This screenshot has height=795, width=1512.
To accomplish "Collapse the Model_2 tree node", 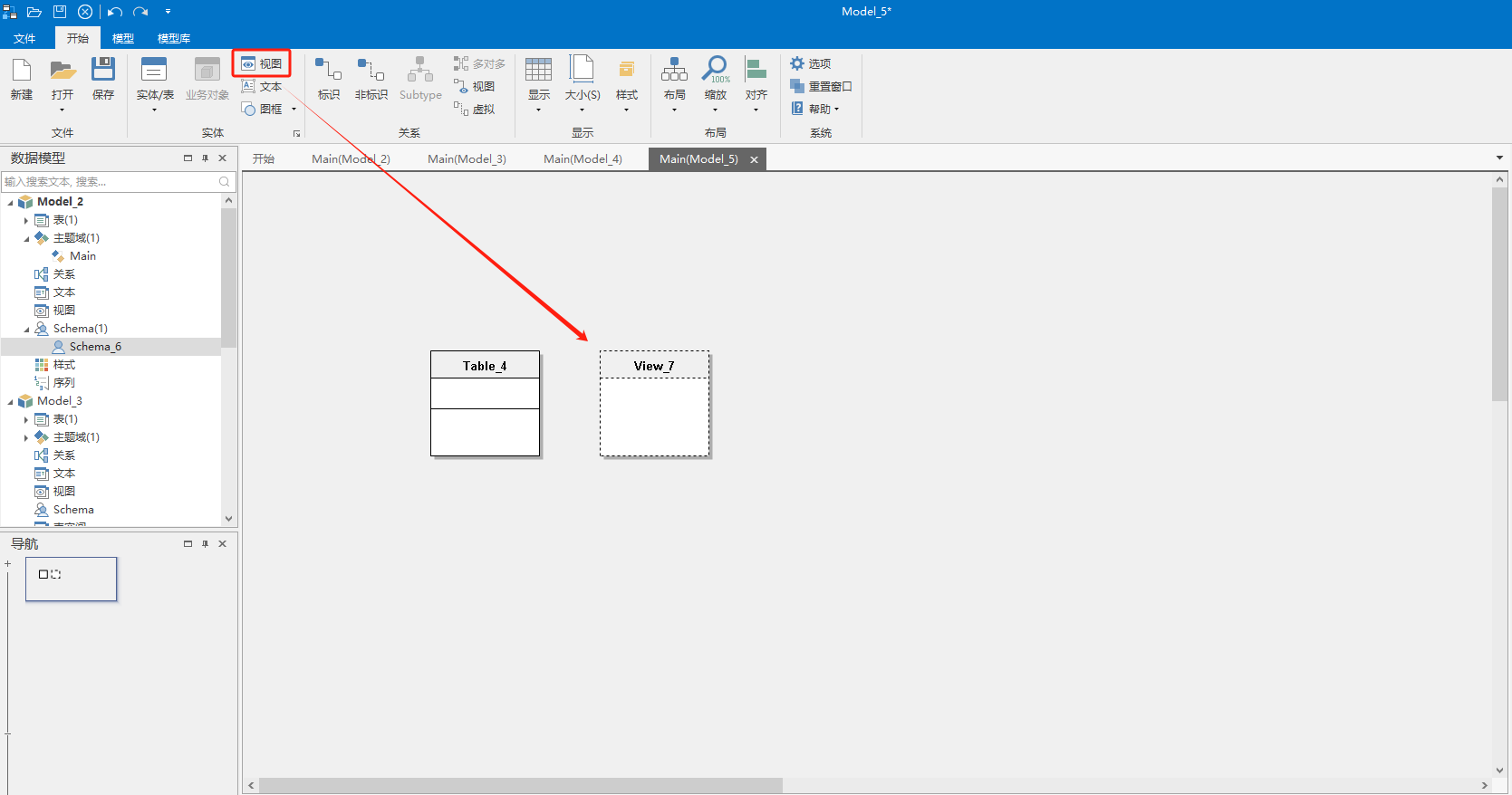I will (10, 202).
